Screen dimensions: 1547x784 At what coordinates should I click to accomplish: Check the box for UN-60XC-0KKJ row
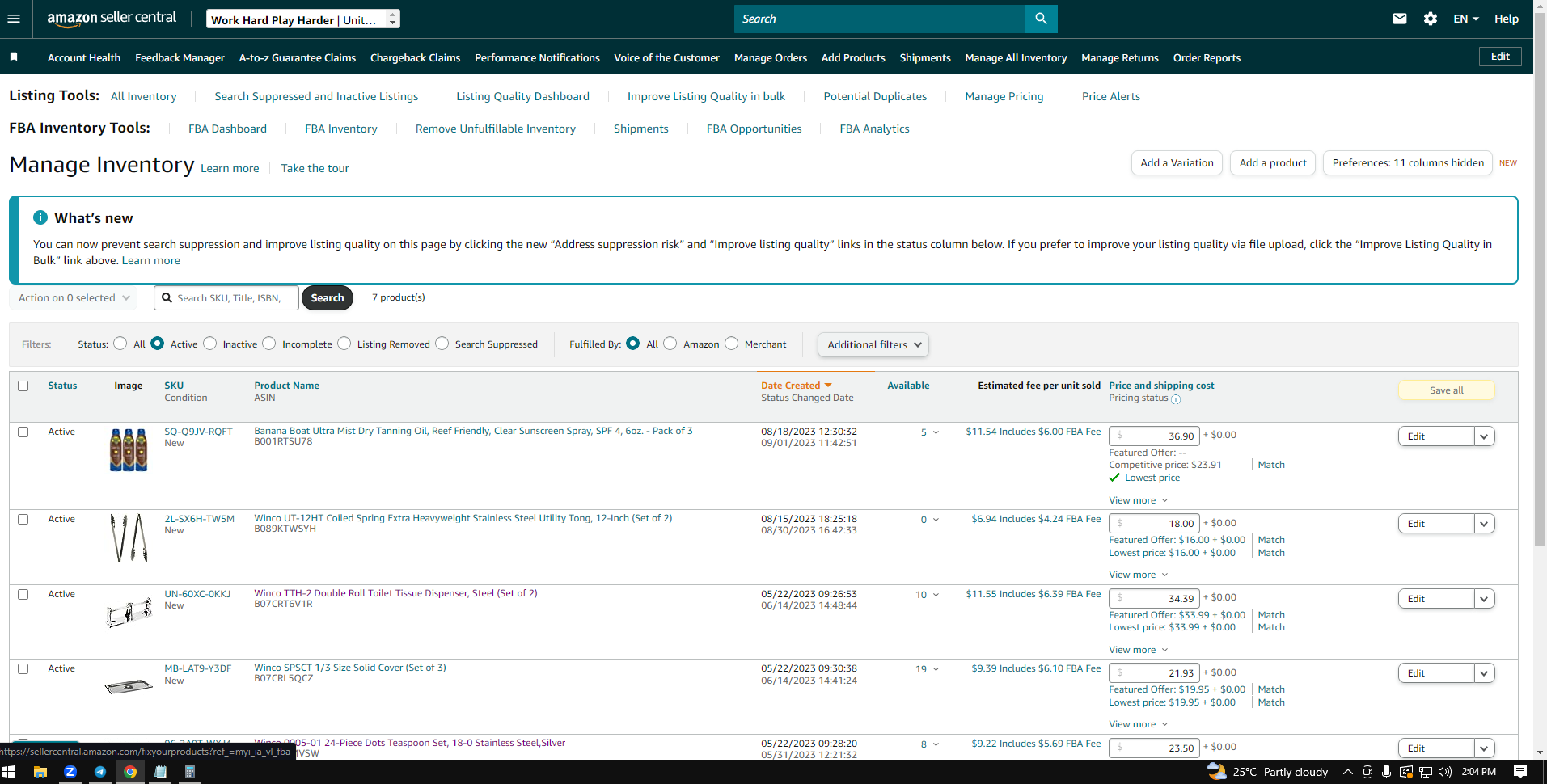[x=23, y=595]
